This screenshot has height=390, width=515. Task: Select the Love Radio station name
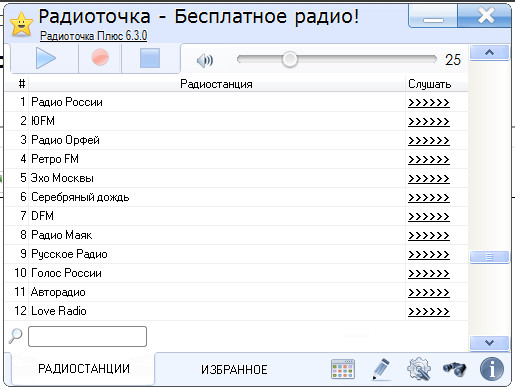59,311
